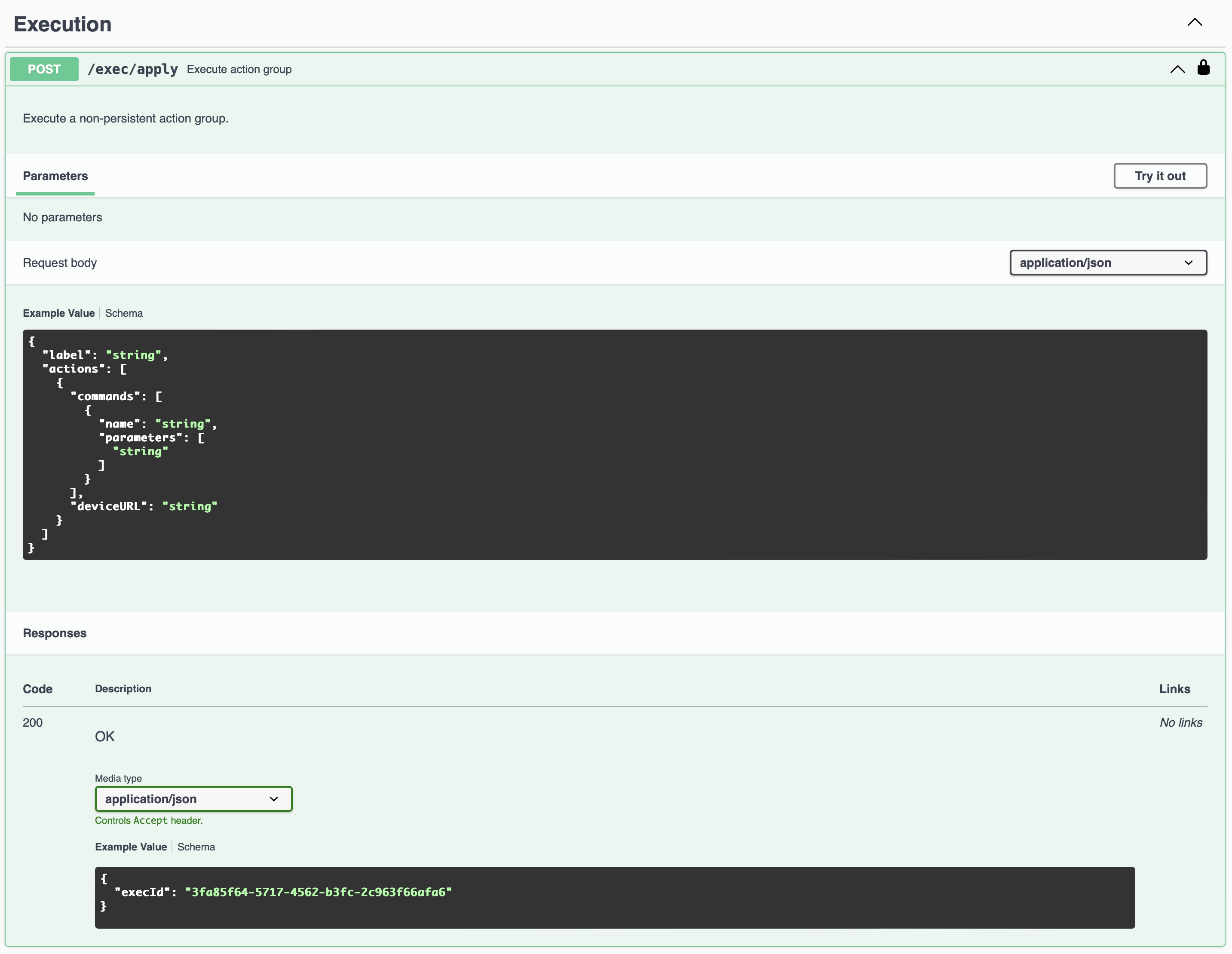Click the execId response example code block
The image size is (1232, 954).
click(615, 897)
